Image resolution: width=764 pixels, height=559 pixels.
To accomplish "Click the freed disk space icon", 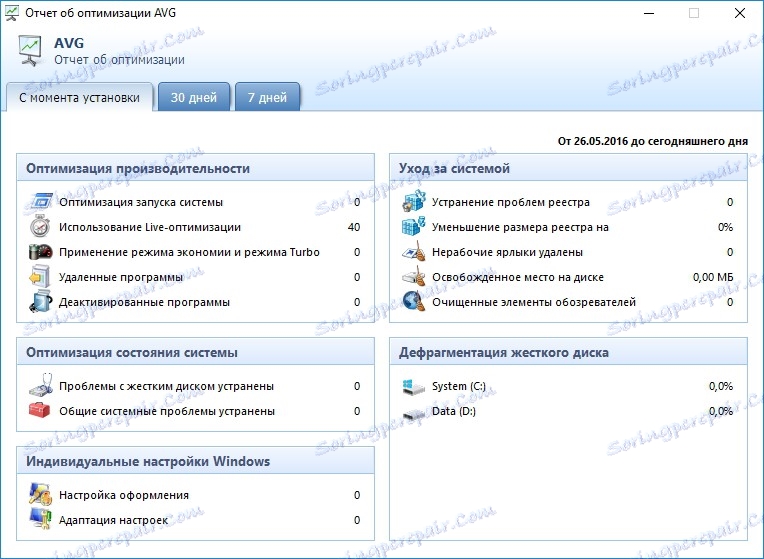I will pos(414,277).
